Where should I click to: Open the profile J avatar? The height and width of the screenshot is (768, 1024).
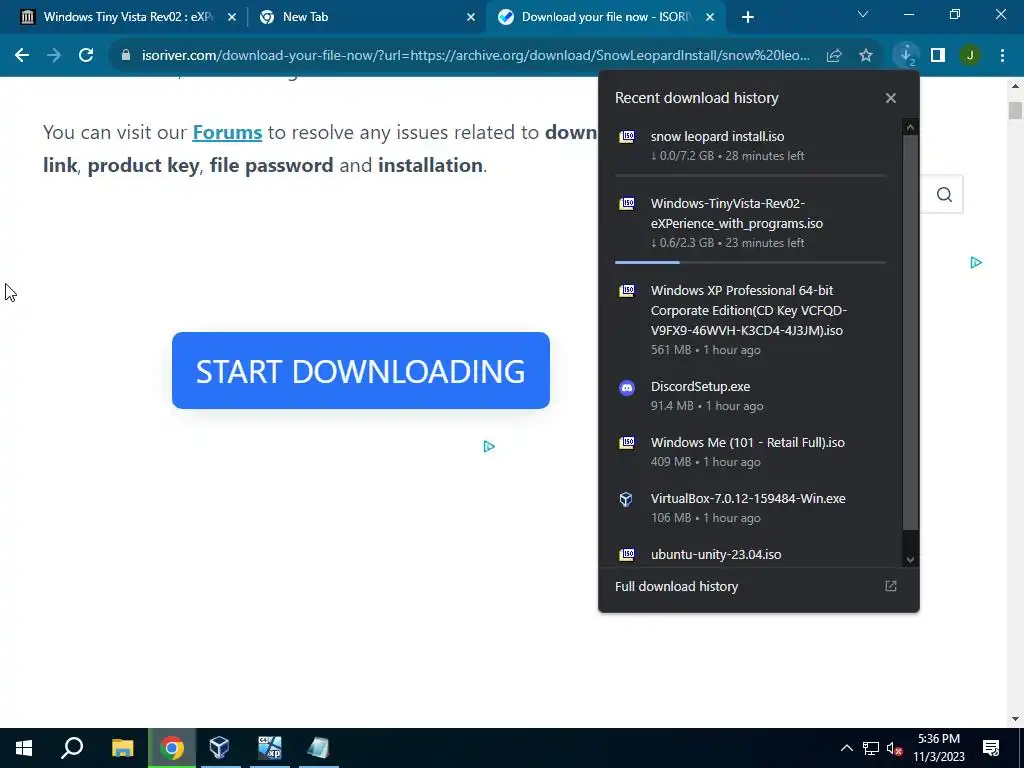[x=970, y=56]
